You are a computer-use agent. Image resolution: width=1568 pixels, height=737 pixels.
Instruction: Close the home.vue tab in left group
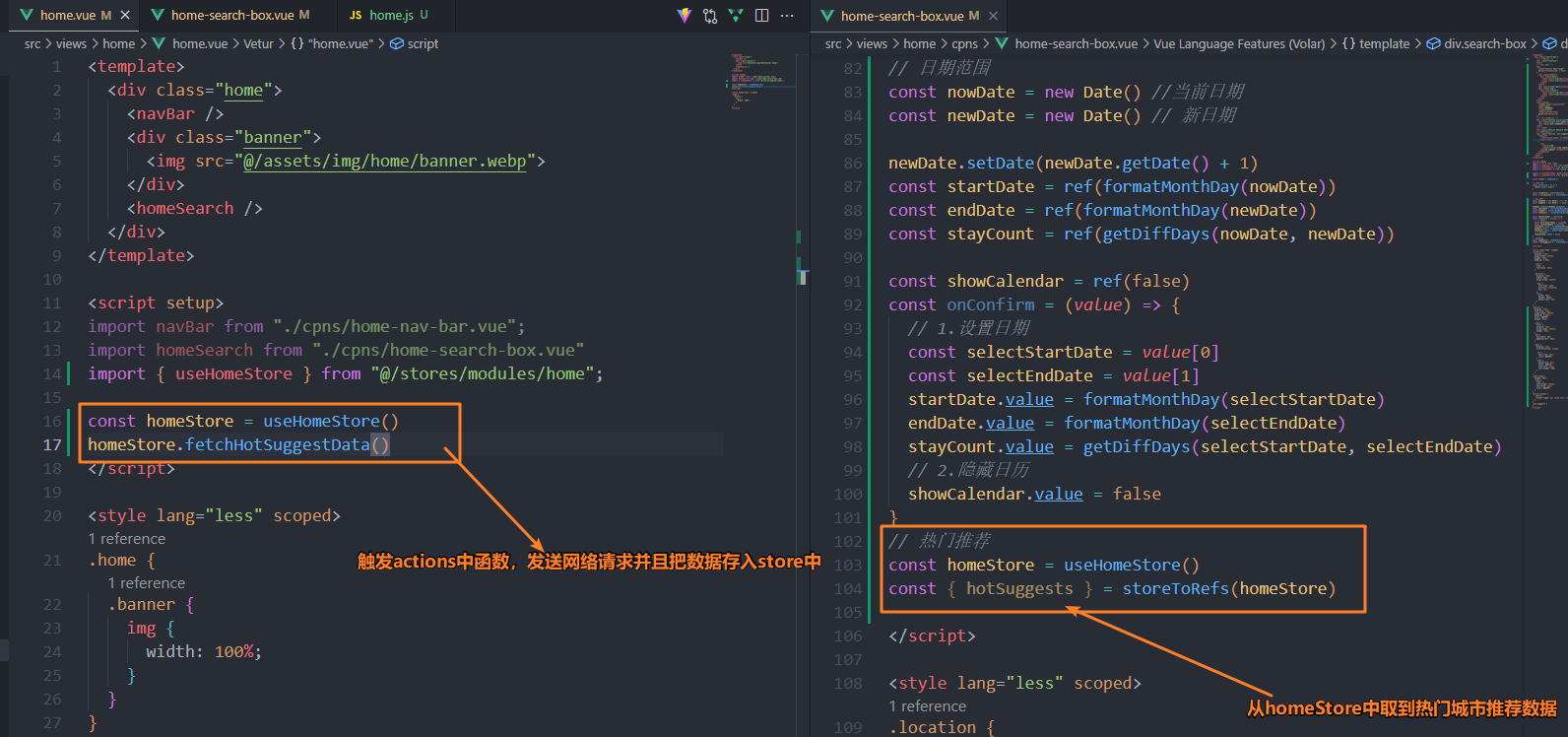[125, 15]
